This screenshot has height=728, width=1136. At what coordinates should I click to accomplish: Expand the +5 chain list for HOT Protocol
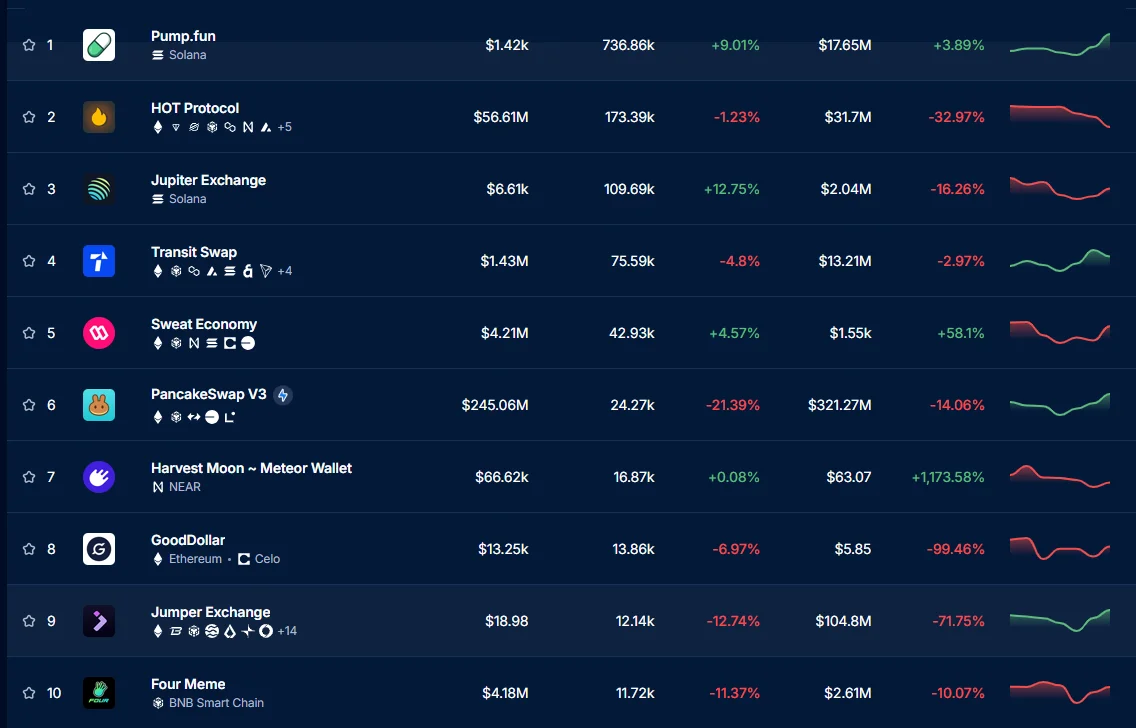(285, 127)
